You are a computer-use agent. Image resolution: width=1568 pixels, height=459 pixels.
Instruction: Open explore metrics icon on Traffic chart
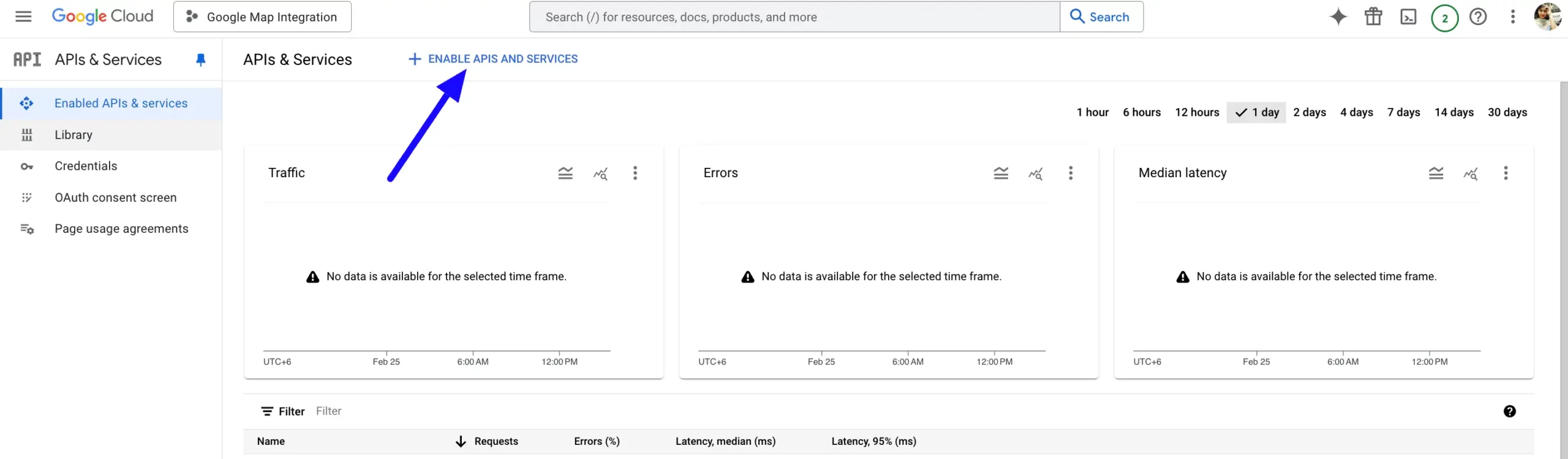[x=600, y=173]
